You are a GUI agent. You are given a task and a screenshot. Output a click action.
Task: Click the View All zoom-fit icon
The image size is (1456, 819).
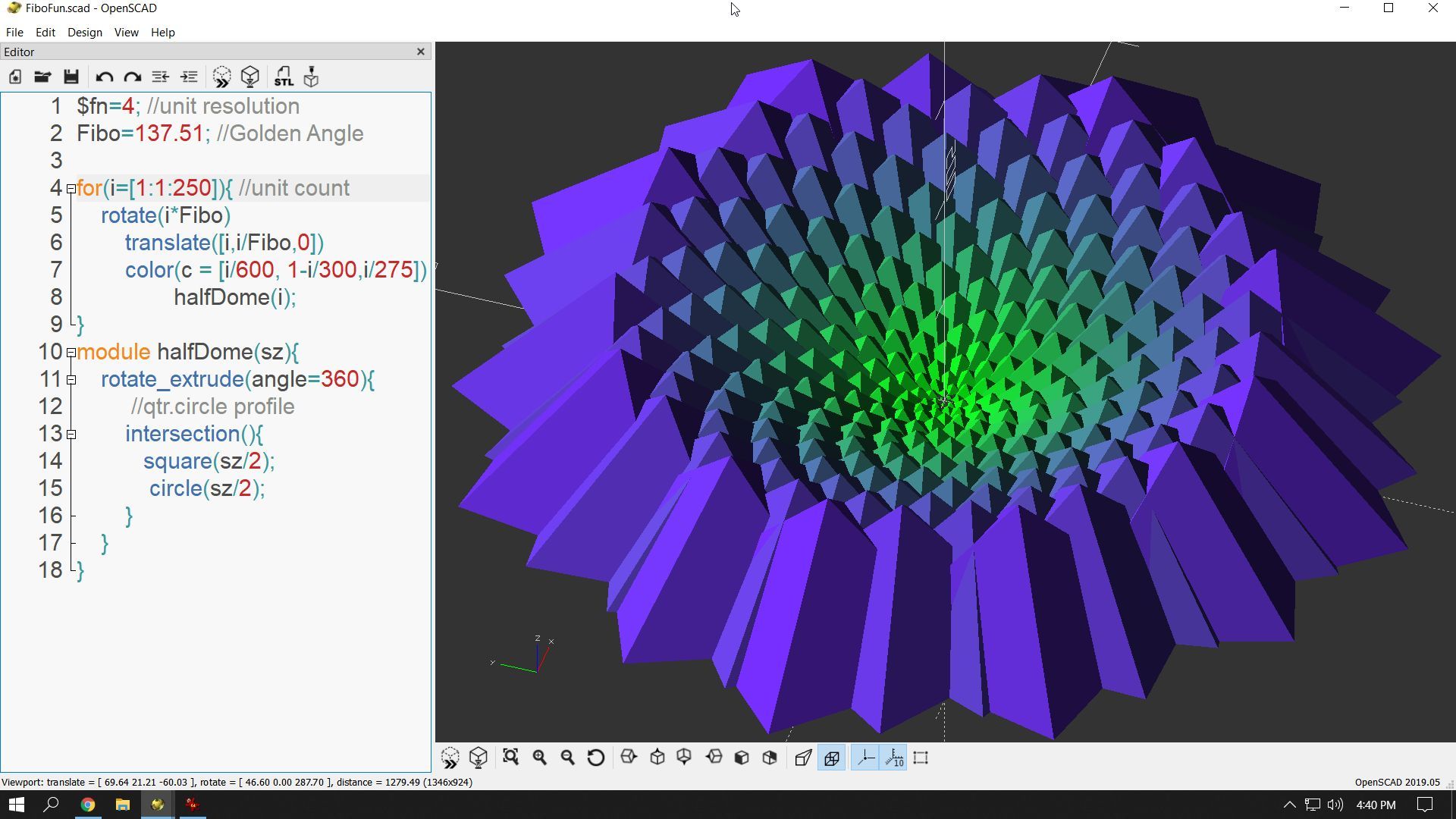click(x=510, y=758)
